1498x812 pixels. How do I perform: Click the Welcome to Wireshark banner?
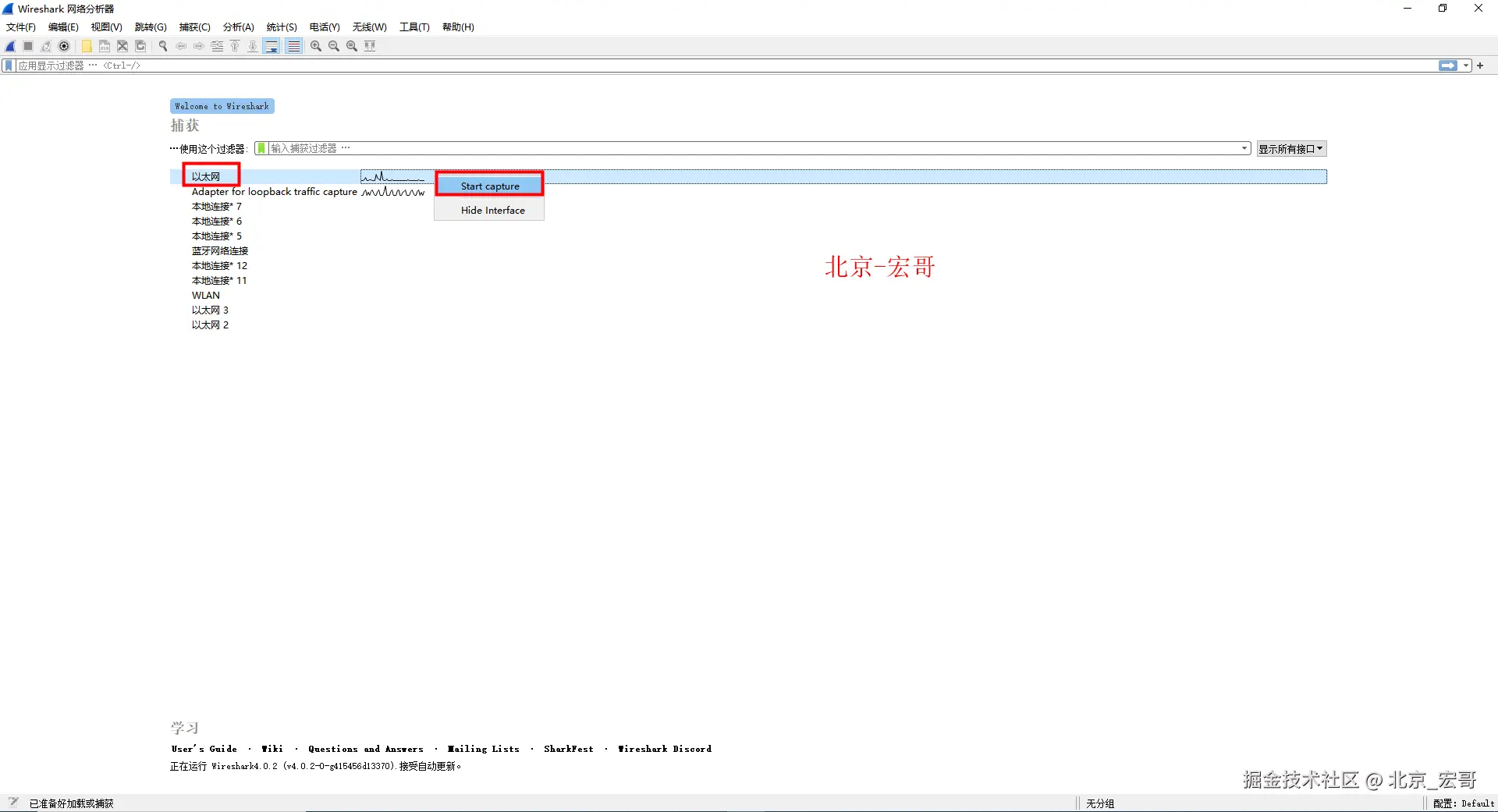point(222,106)
